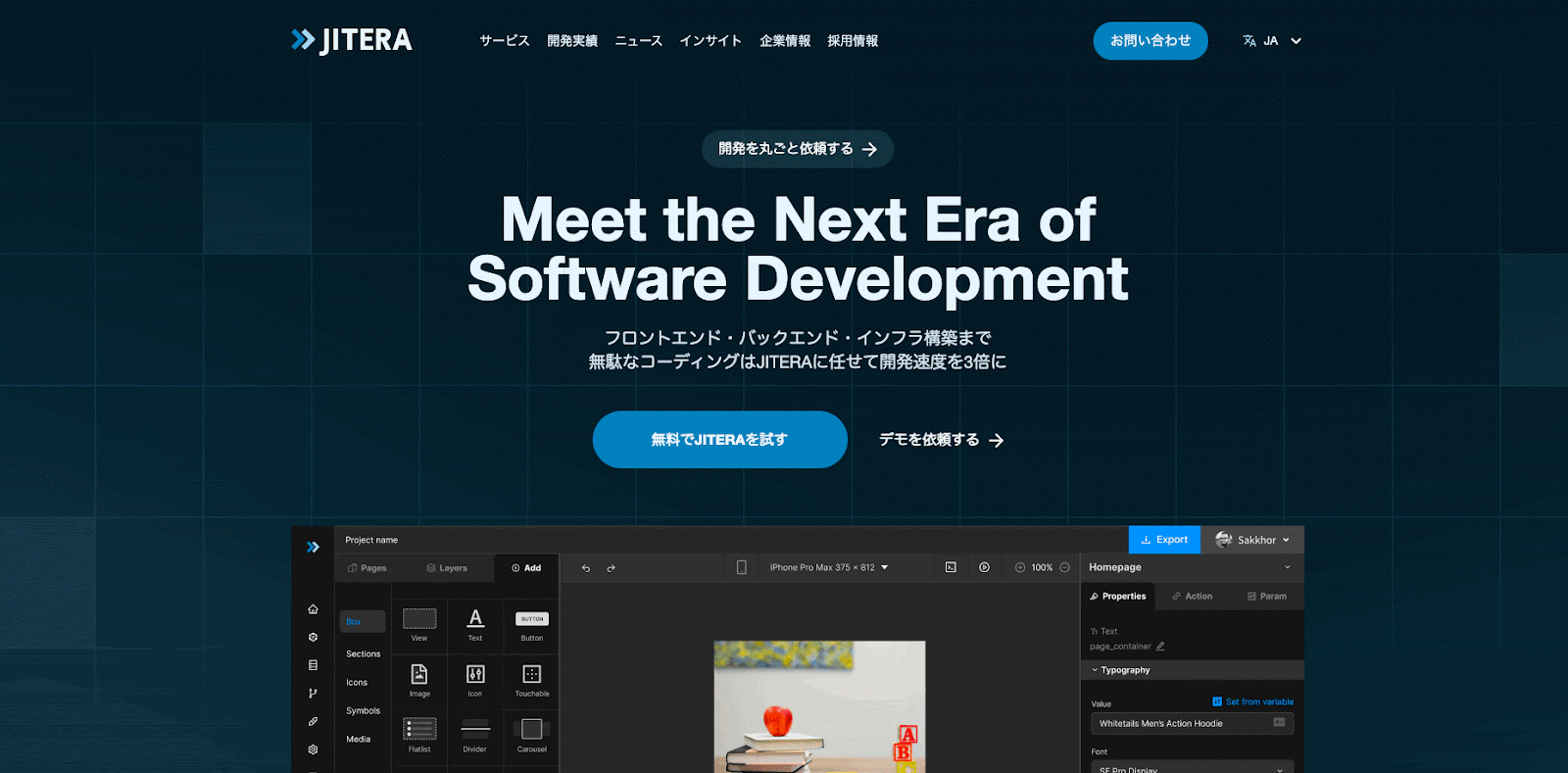Viewport: 1568px width, 773px height.
Task: Open the サービス menu item
Action: tap(504, 41)
